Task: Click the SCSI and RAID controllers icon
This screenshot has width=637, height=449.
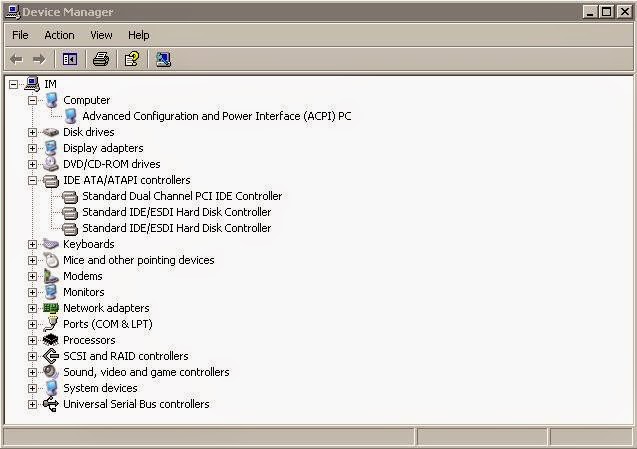Action: coord(51,356)
